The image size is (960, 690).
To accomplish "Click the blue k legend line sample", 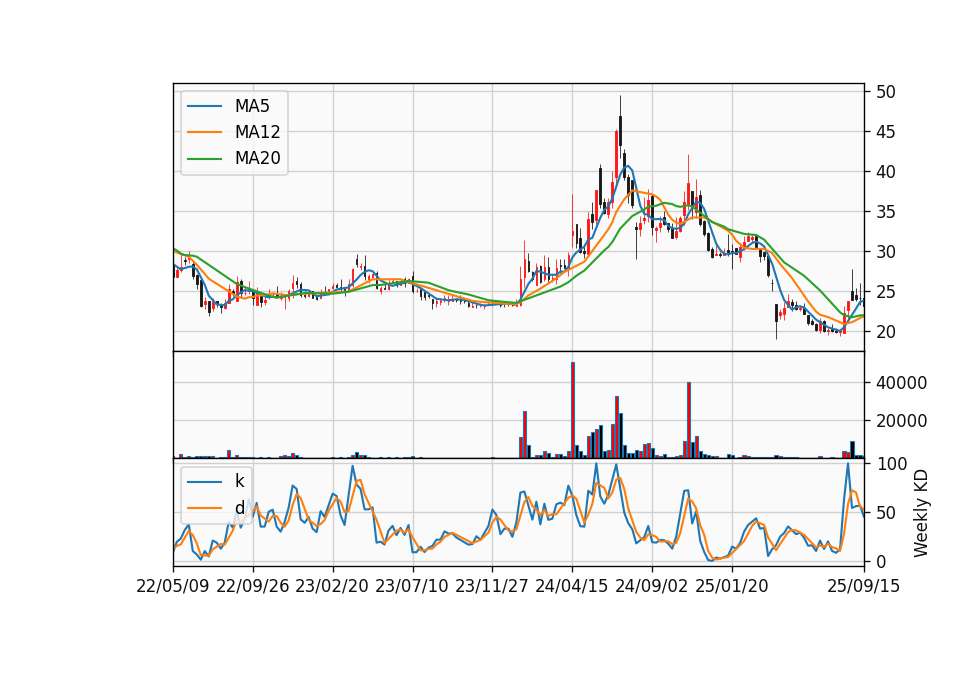I will click(x=204, y=482).
